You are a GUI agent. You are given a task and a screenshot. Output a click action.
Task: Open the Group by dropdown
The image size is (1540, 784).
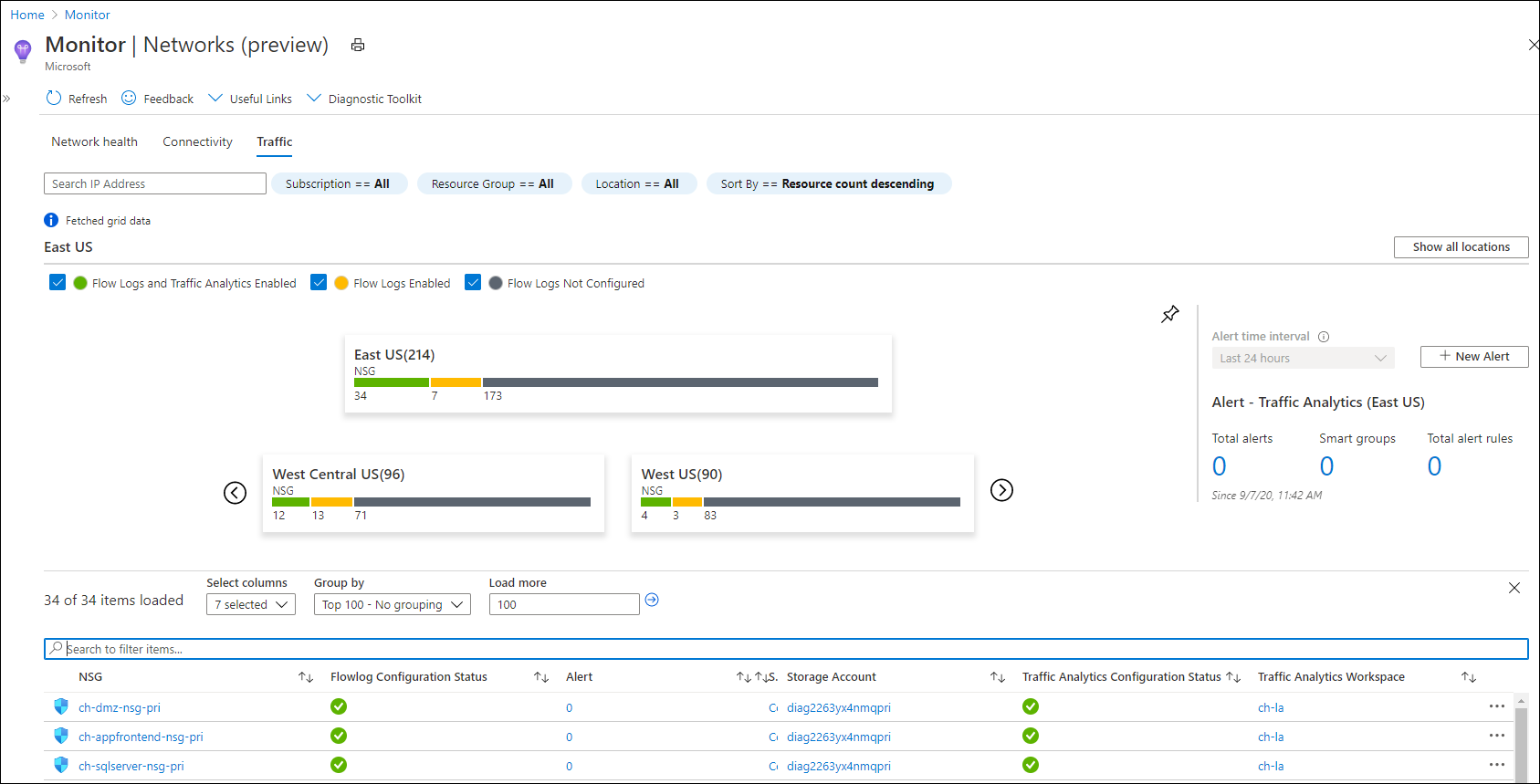pos(393,604)
